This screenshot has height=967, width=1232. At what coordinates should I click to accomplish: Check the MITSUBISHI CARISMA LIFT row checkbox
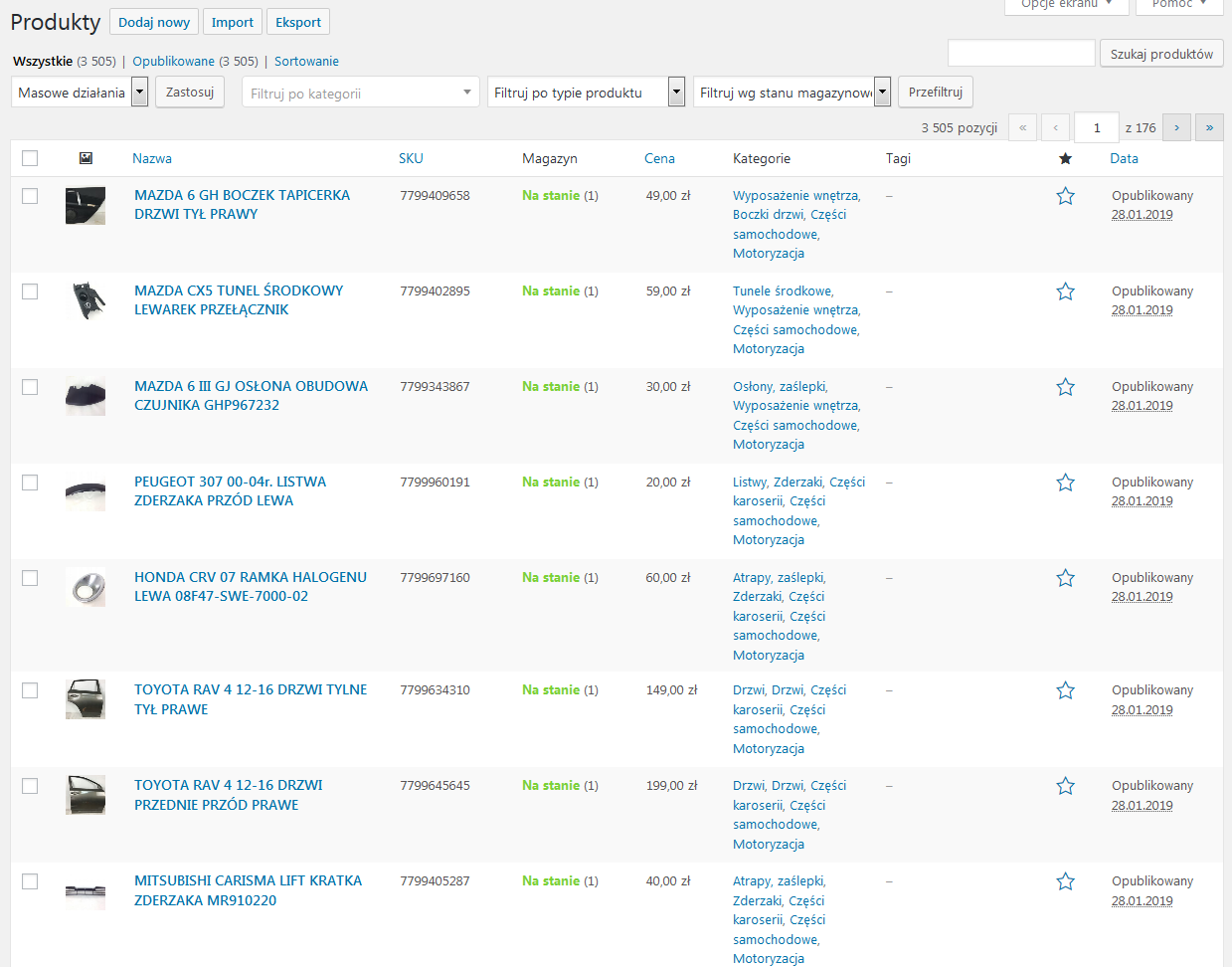30,881
